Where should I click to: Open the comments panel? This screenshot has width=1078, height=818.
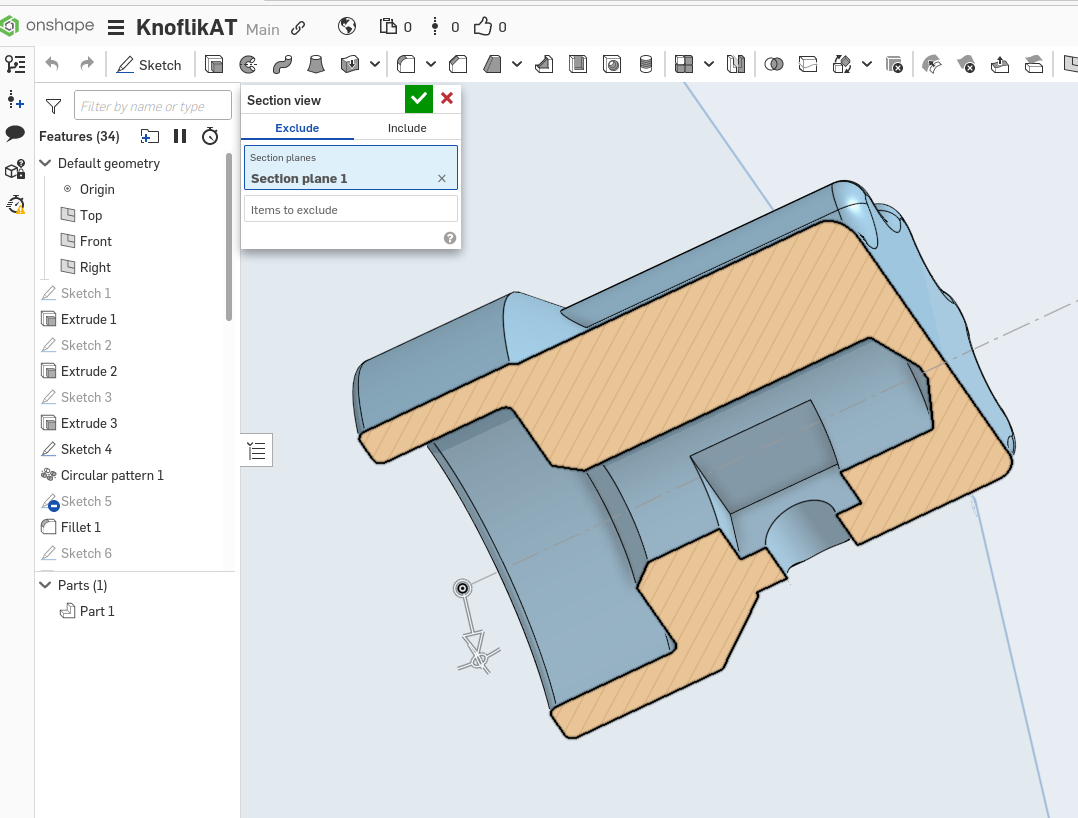point(15,134)
